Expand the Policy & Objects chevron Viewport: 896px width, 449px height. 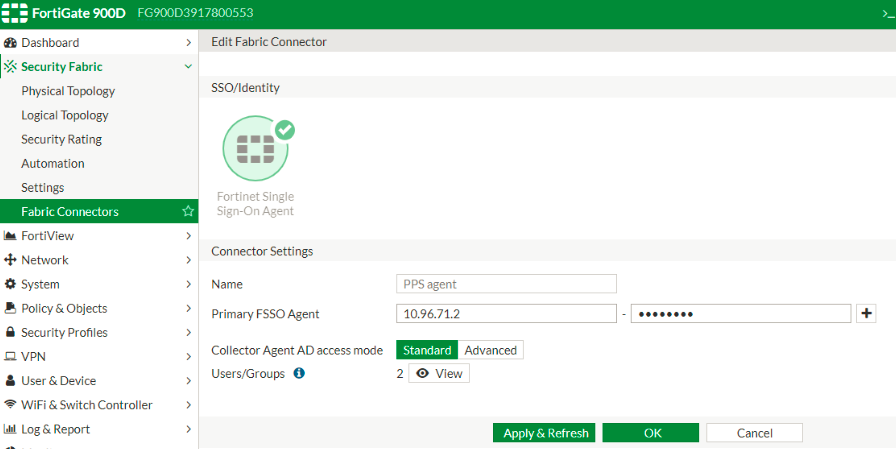tap(189, 308)
